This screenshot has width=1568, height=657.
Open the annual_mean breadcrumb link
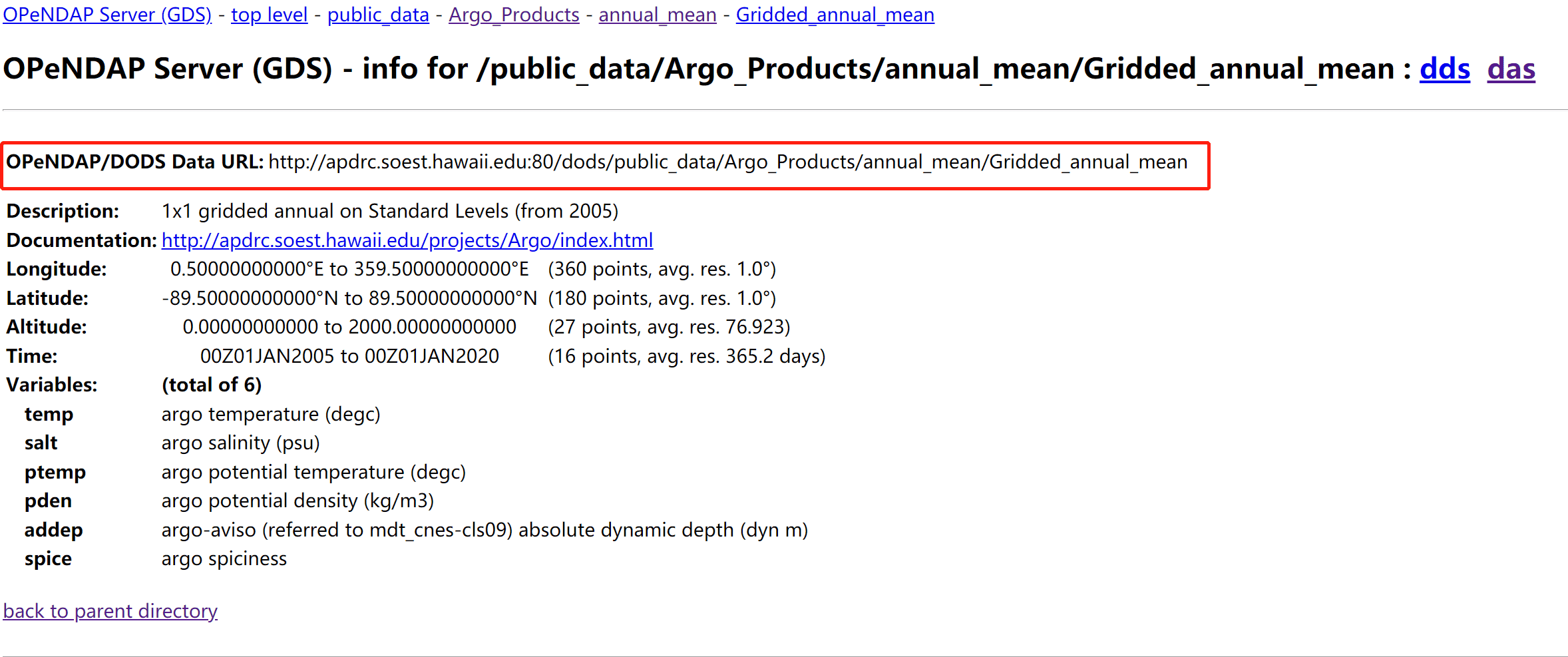coord(658,15)
